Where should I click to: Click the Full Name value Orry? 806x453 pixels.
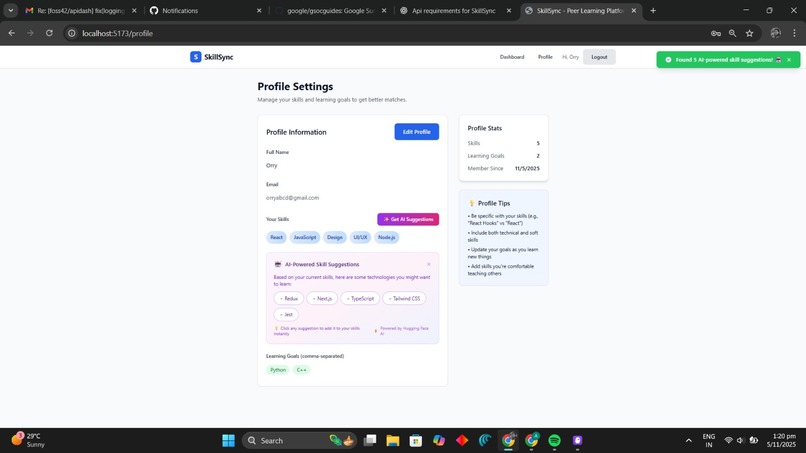pos(271,166)
